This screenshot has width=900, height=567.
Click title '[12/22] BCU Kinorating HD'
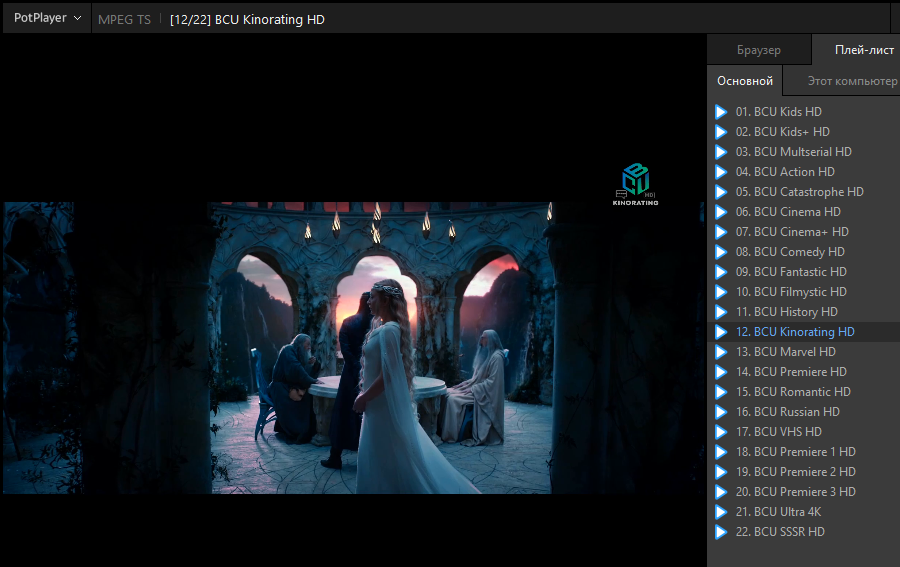click(247, 20)
